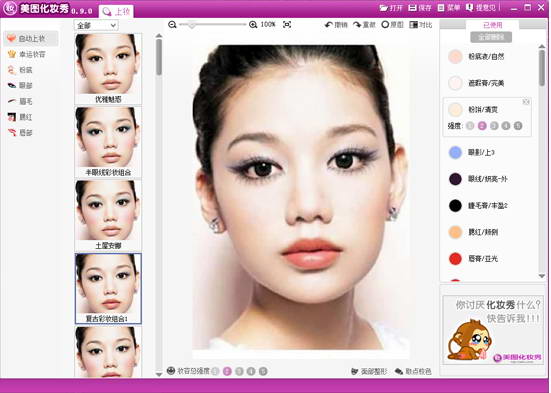Click the preset list scroll-up arrow
Screen dimensions: 551x393
pyautogui.click(x=159, y=36)
